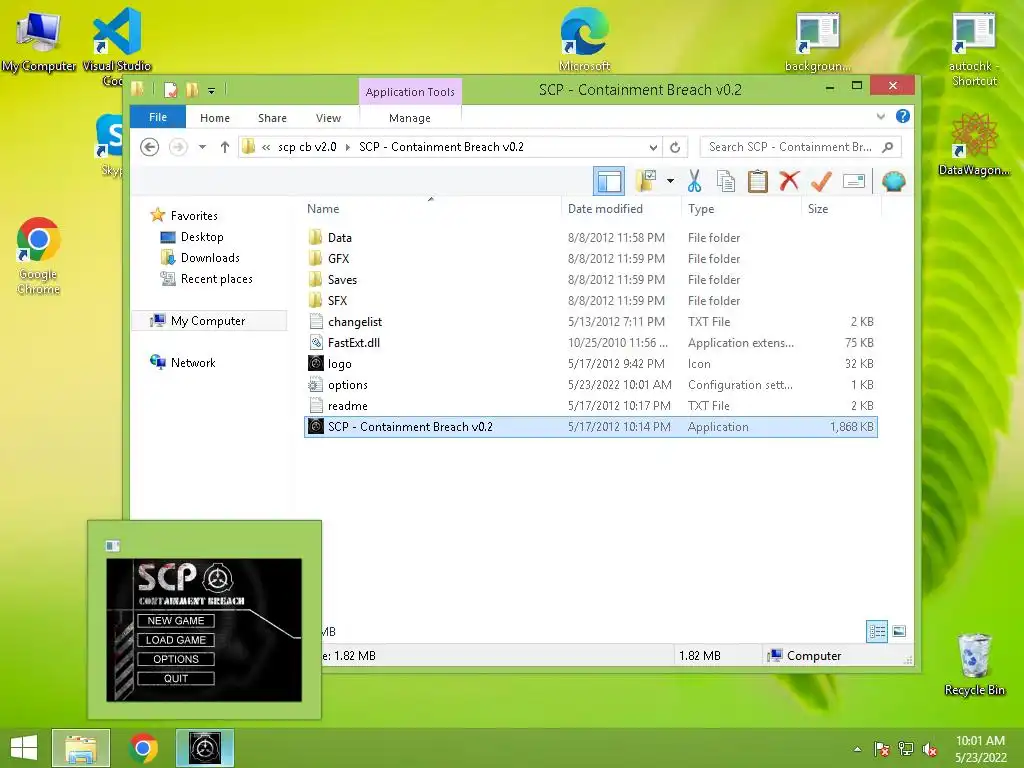The height and width of the screenshot is (768, 1024).
Task: Expand the breadcrumb arrow after scp cb v2.0
Action: (348, 147)
